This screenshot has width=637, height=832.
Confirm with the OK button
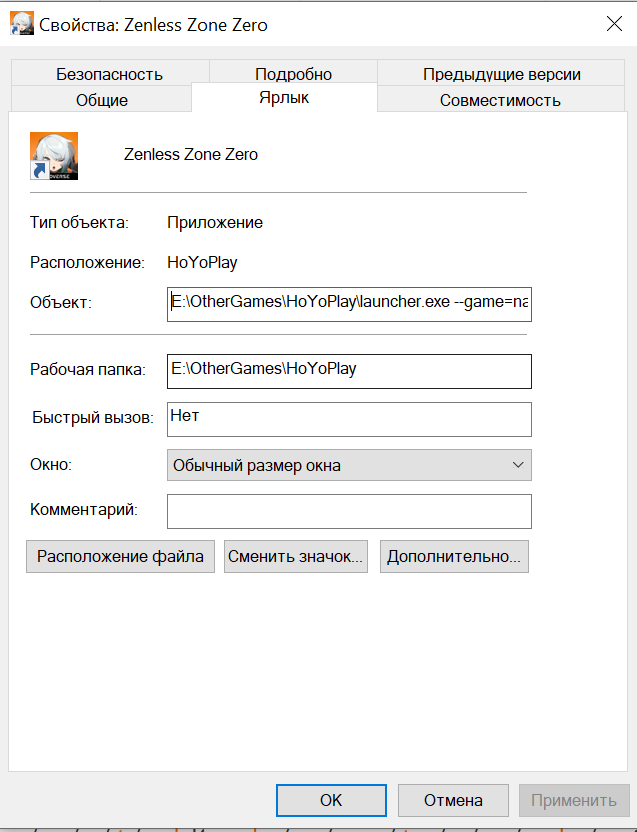[331, 800]
